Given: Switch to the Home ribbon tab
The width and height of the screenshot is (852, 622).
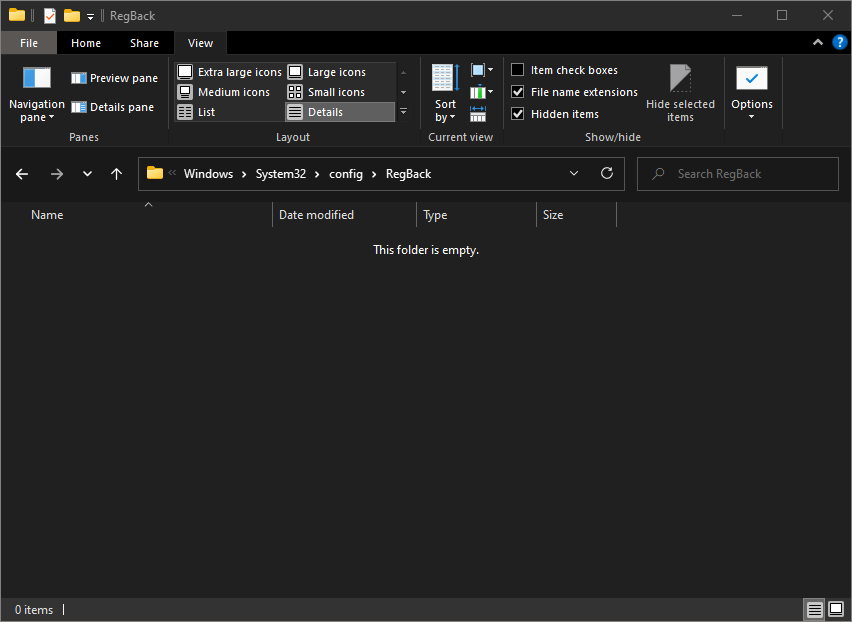Looking at the screenshot, I should (x=86, y=43).
